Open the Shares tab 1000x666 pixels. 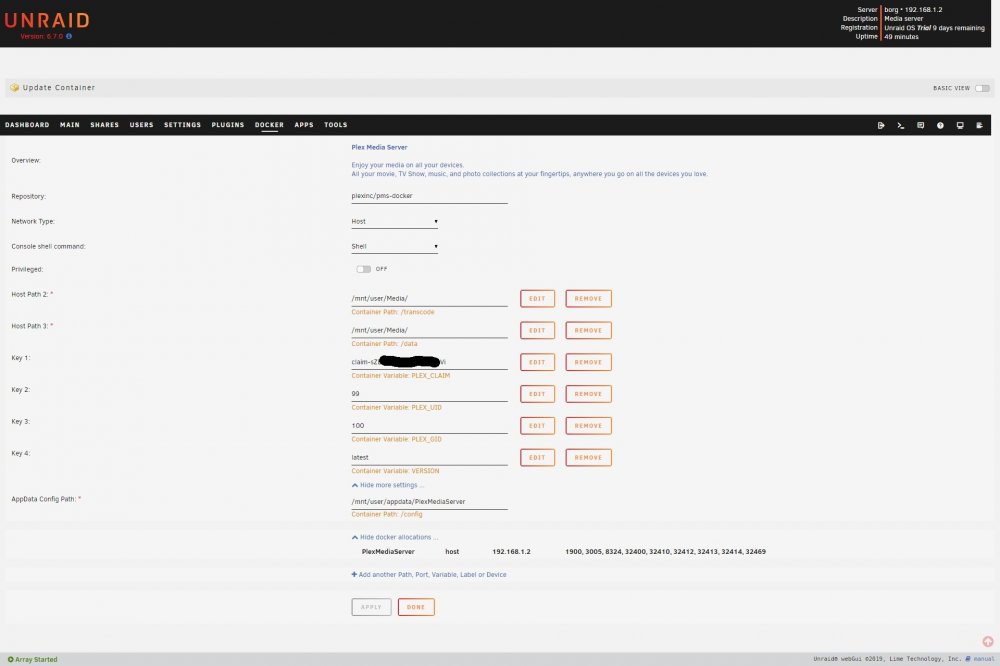click(105, 125)
